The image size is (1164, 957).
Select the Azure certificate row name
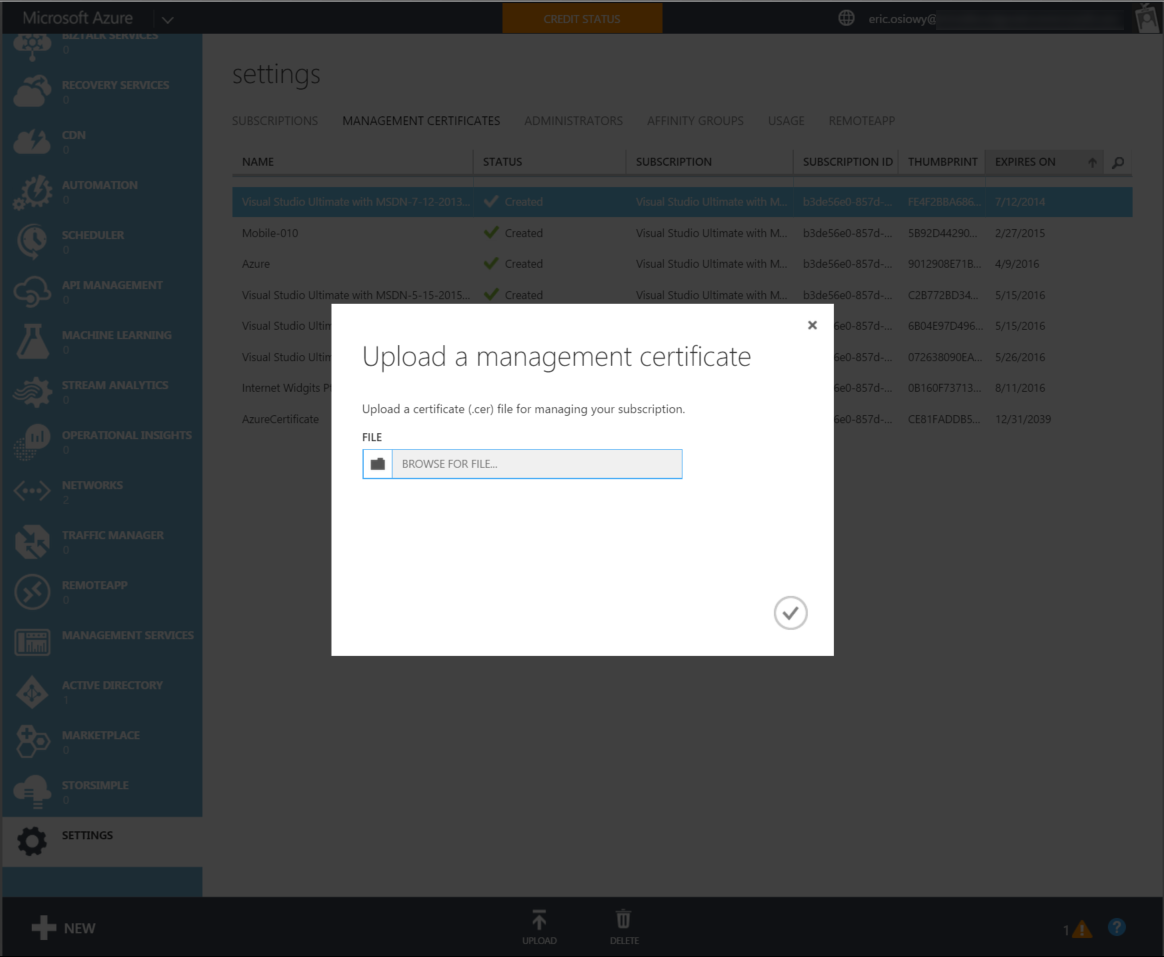pos(256,264)
